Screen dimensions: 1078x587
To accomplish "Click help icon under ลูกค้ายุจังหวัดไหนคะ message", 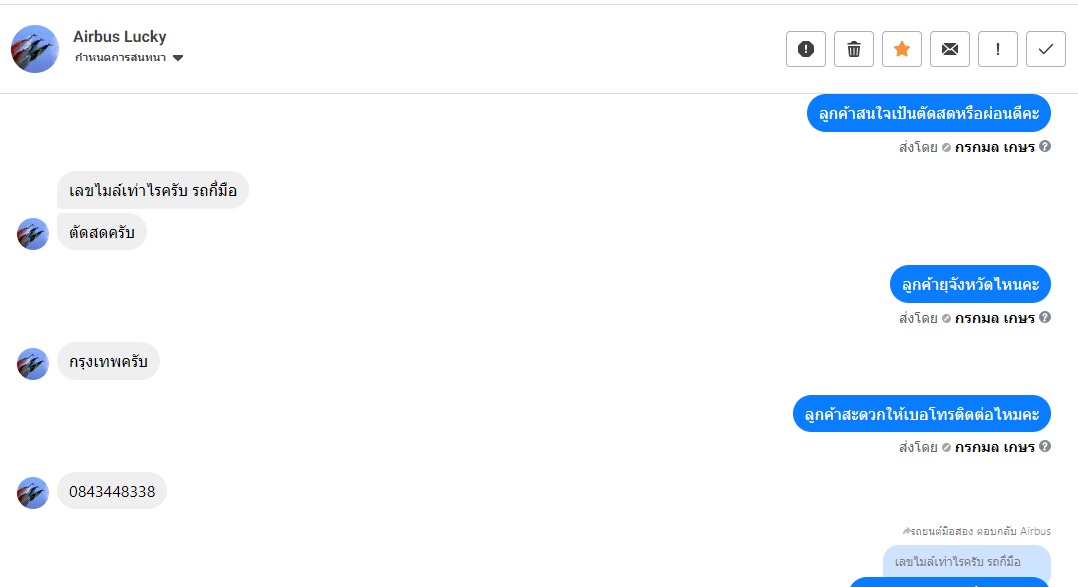I will 1045,317.
